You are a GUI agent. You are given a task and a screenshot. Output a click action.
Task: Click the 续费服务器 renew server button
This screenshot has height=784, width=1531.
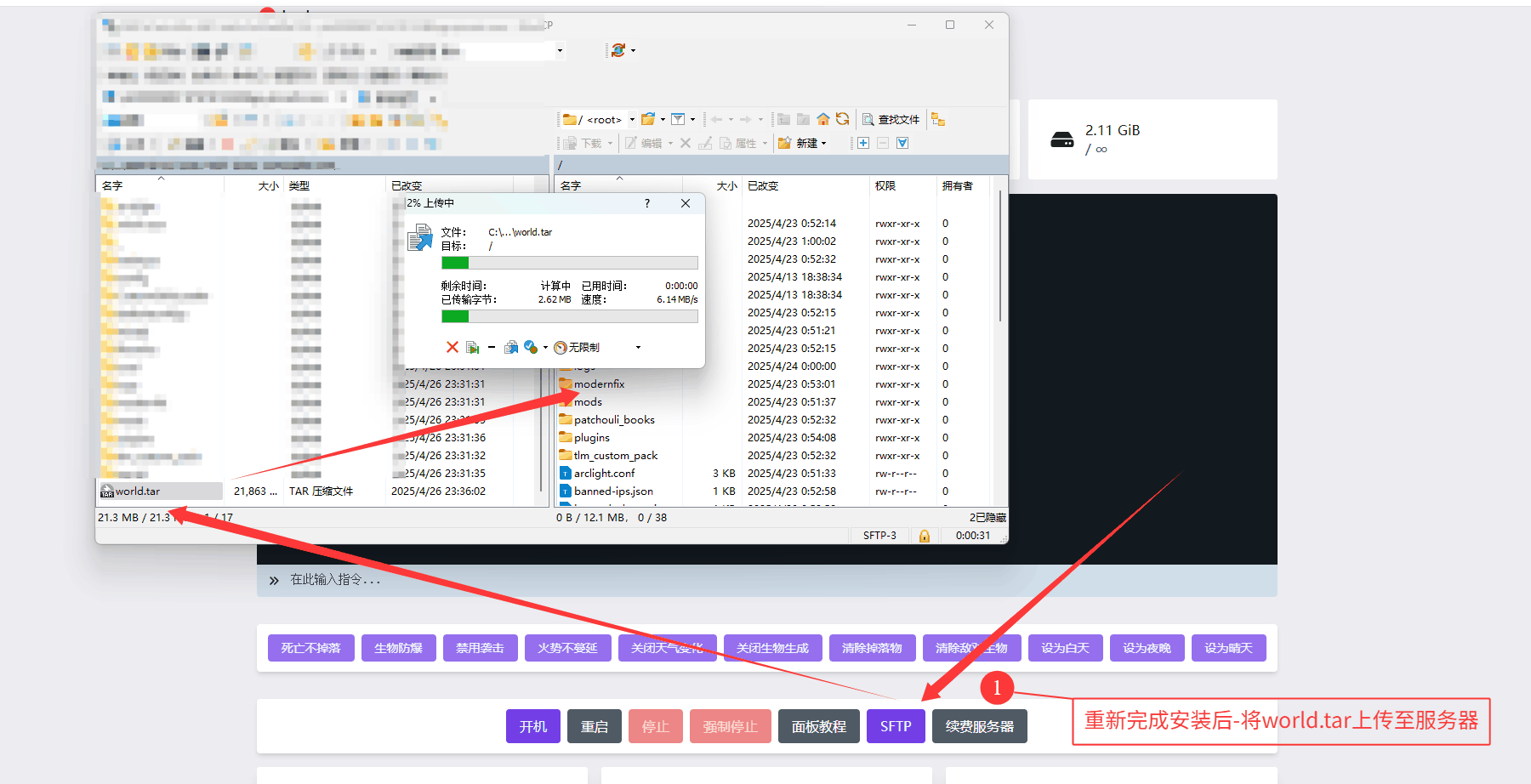980,726
